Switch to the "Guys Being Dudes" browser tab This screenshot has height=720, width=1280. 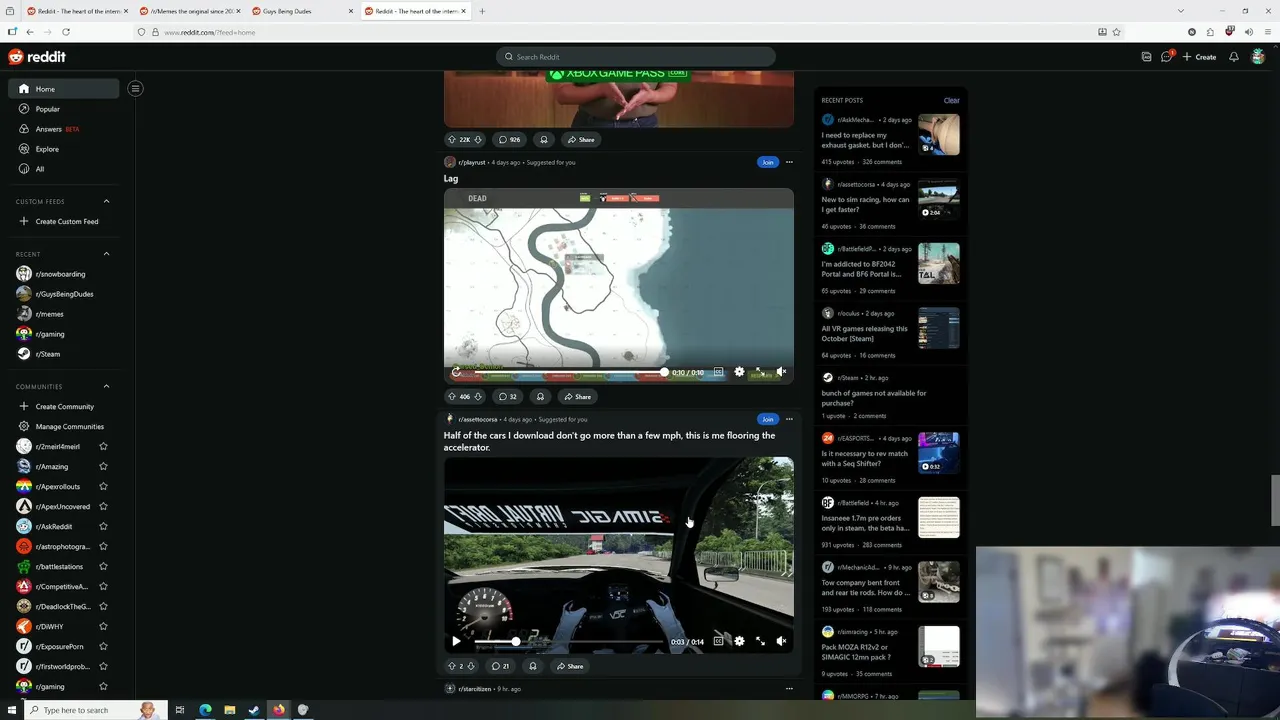tap(302, 11)
